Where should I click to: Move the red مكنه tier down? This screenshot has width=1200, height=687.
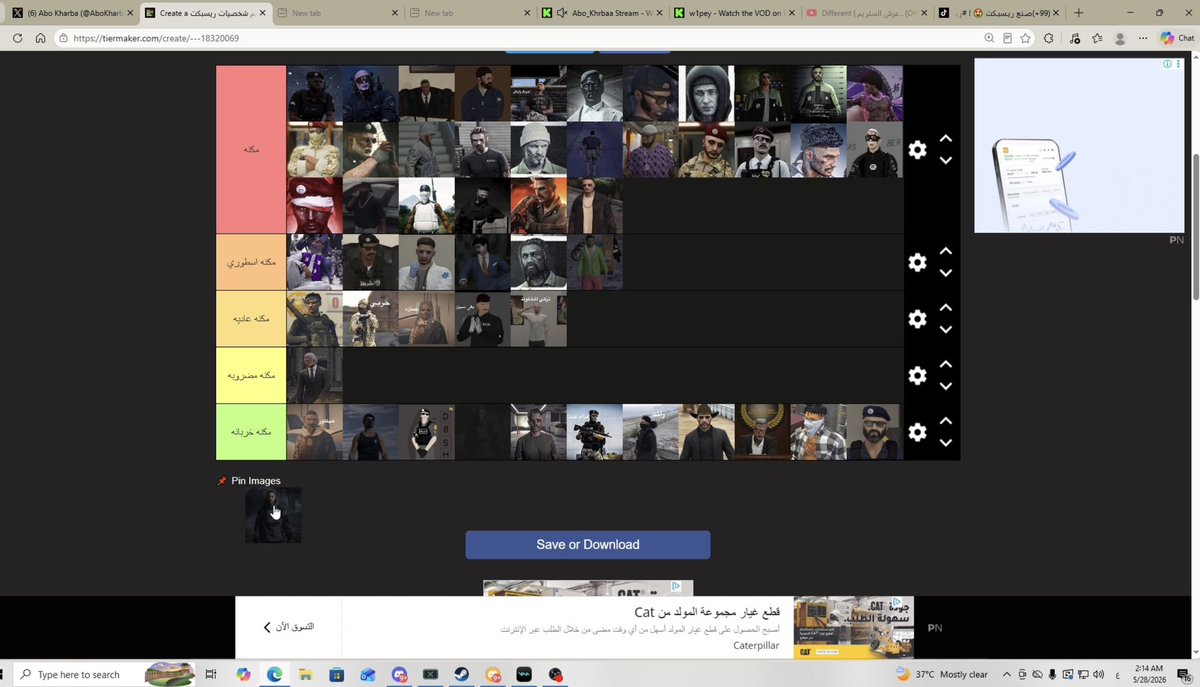[x=946, y=161]
